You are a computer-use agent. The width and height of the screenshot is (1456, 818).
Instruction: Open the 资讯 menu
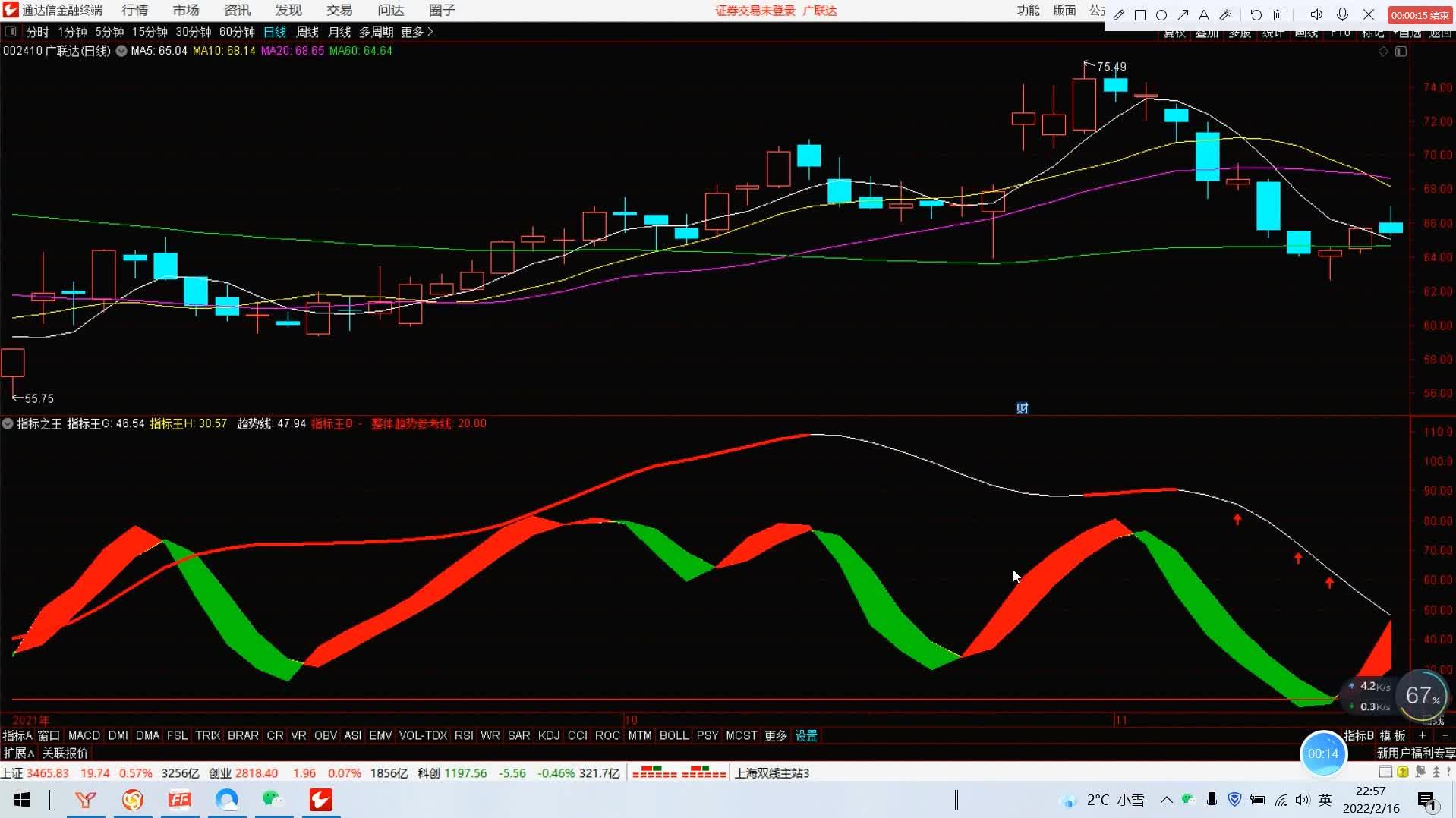(237, 10)
